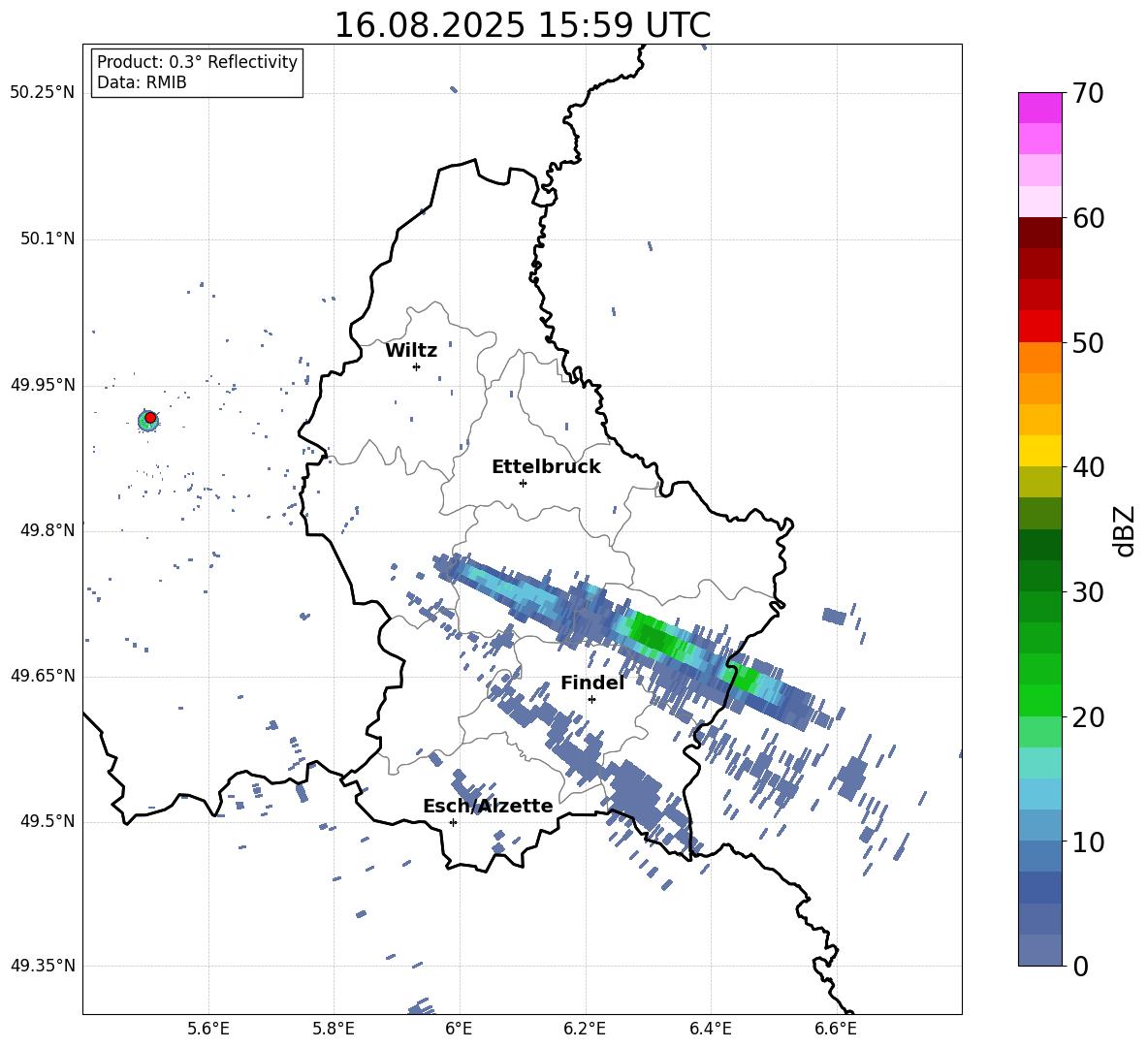
Task: Click the 6.2°E longitude label
Action: tap(585, 1029)
